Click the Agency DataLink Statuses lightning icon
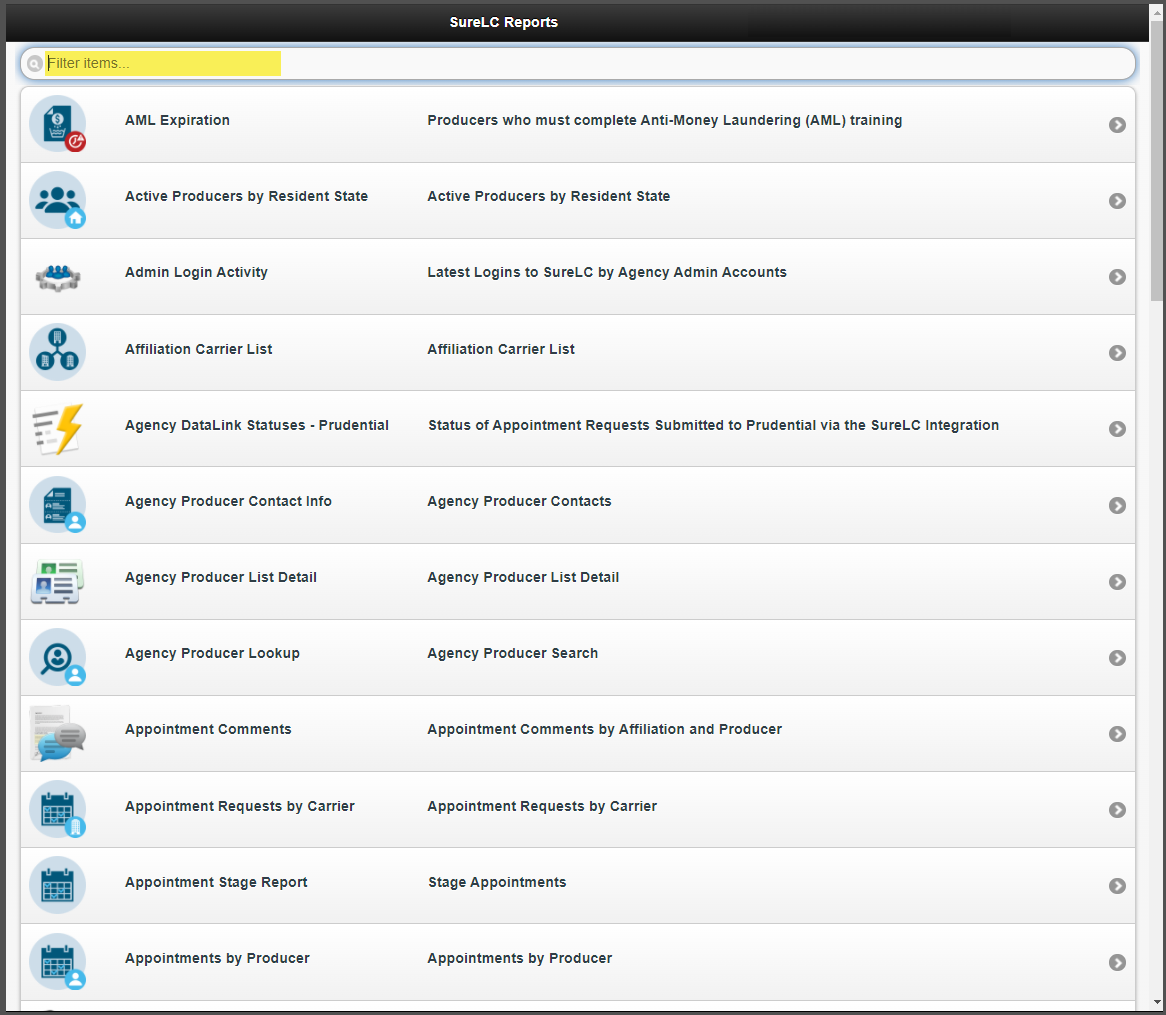Screen dimensions: 1166x1015 point(58,429)
